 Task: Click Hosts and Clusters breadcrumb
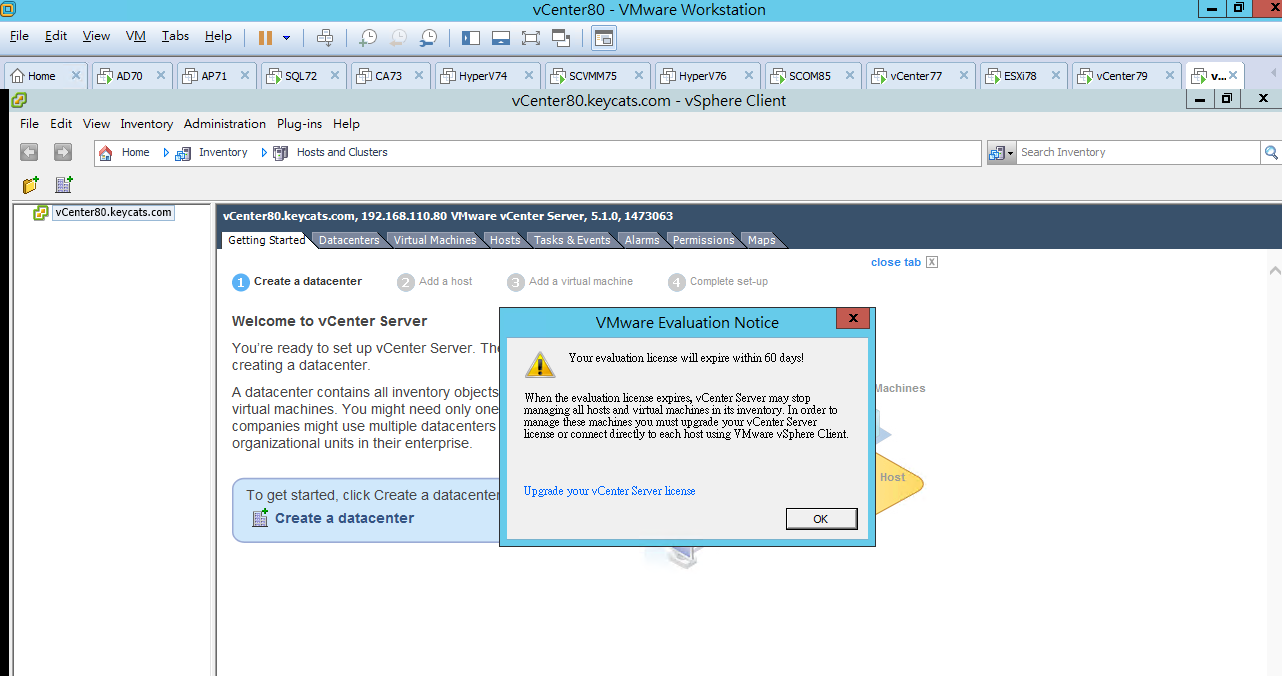coord(342,153)
